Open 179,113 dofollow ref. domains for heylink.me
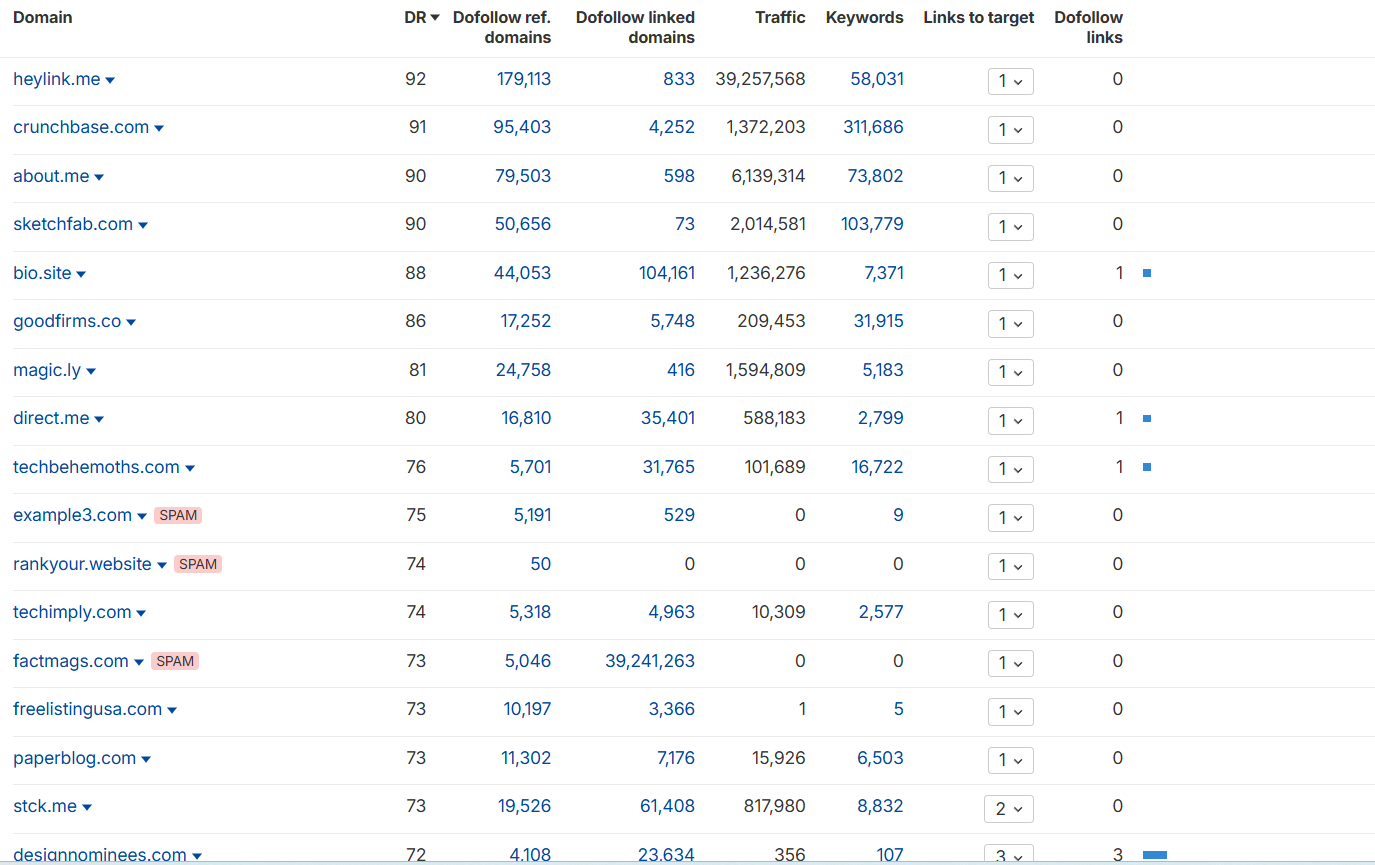 (524, 79)
